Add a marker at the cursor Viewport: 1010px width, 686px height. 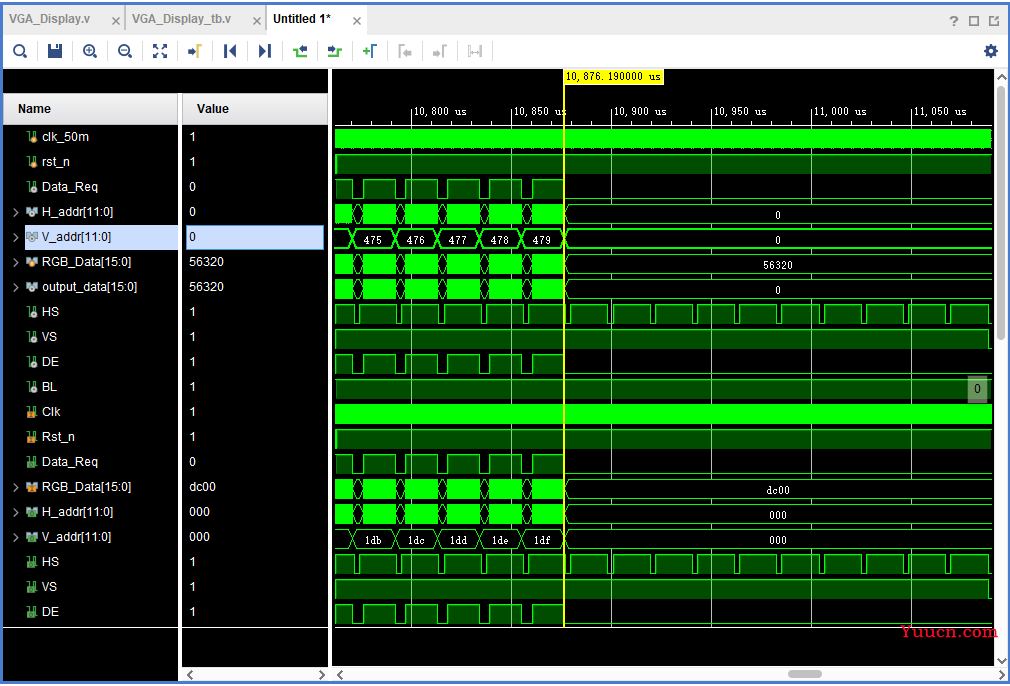coord(370,51)
